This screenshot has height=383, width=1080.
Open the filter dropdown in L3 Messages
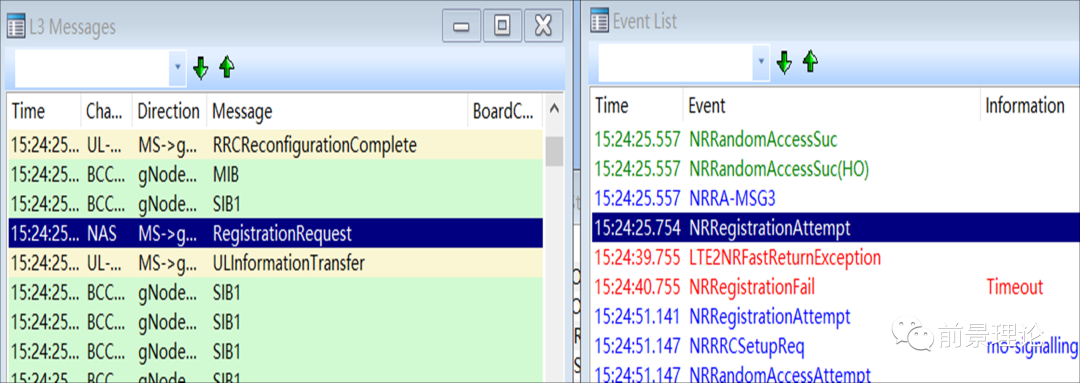tap(178, 67)
